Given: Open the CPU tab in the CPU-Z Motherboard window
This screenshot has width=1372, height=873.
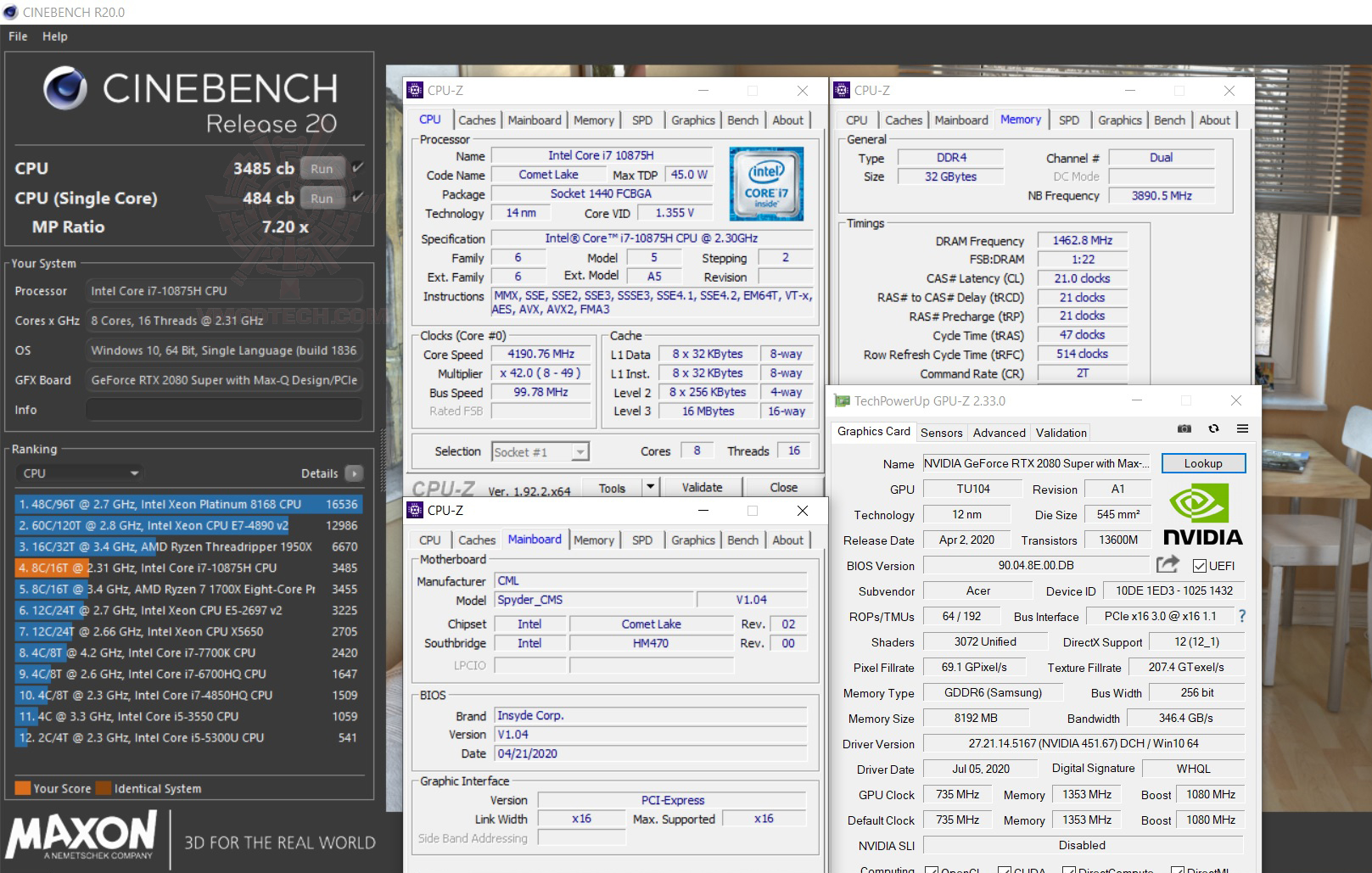Looking at the screenshot, I should point(430,540).
